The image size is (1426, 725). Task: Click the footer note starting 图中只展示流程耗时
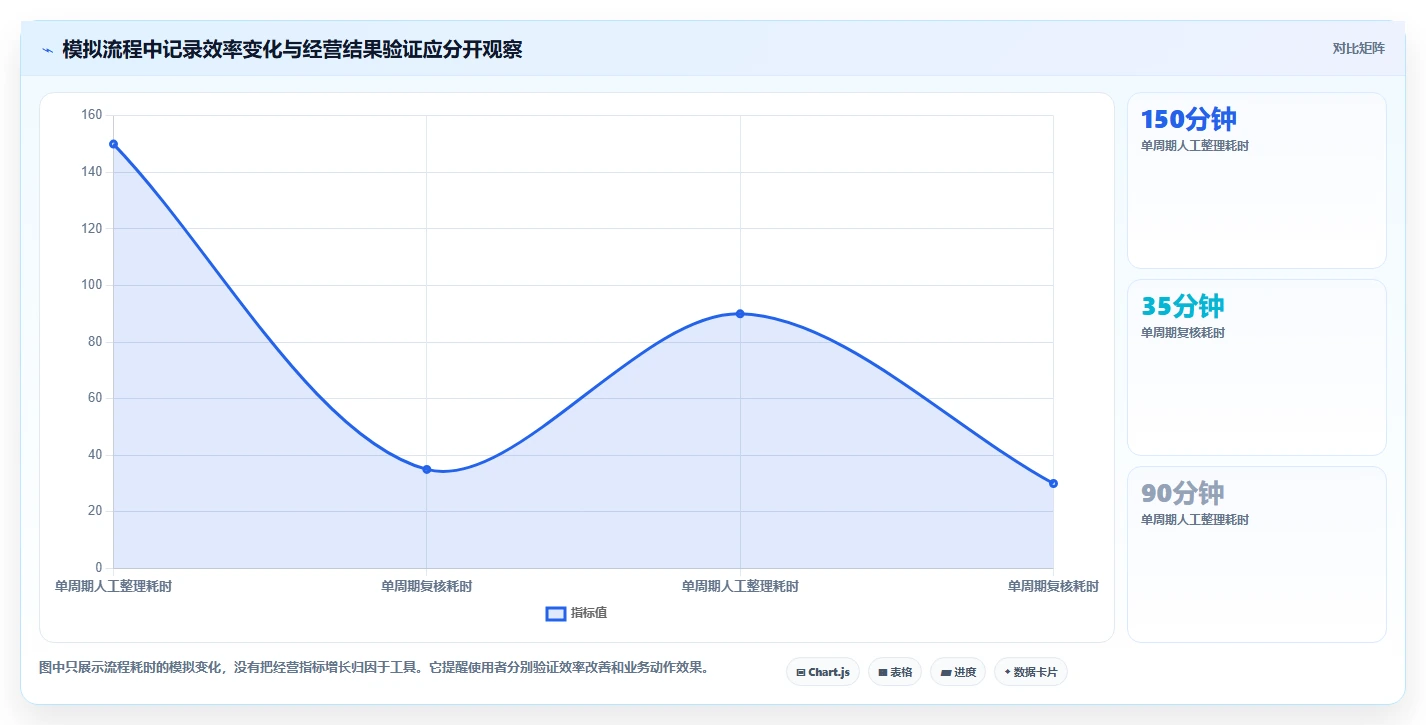click(x=374, y=667)
